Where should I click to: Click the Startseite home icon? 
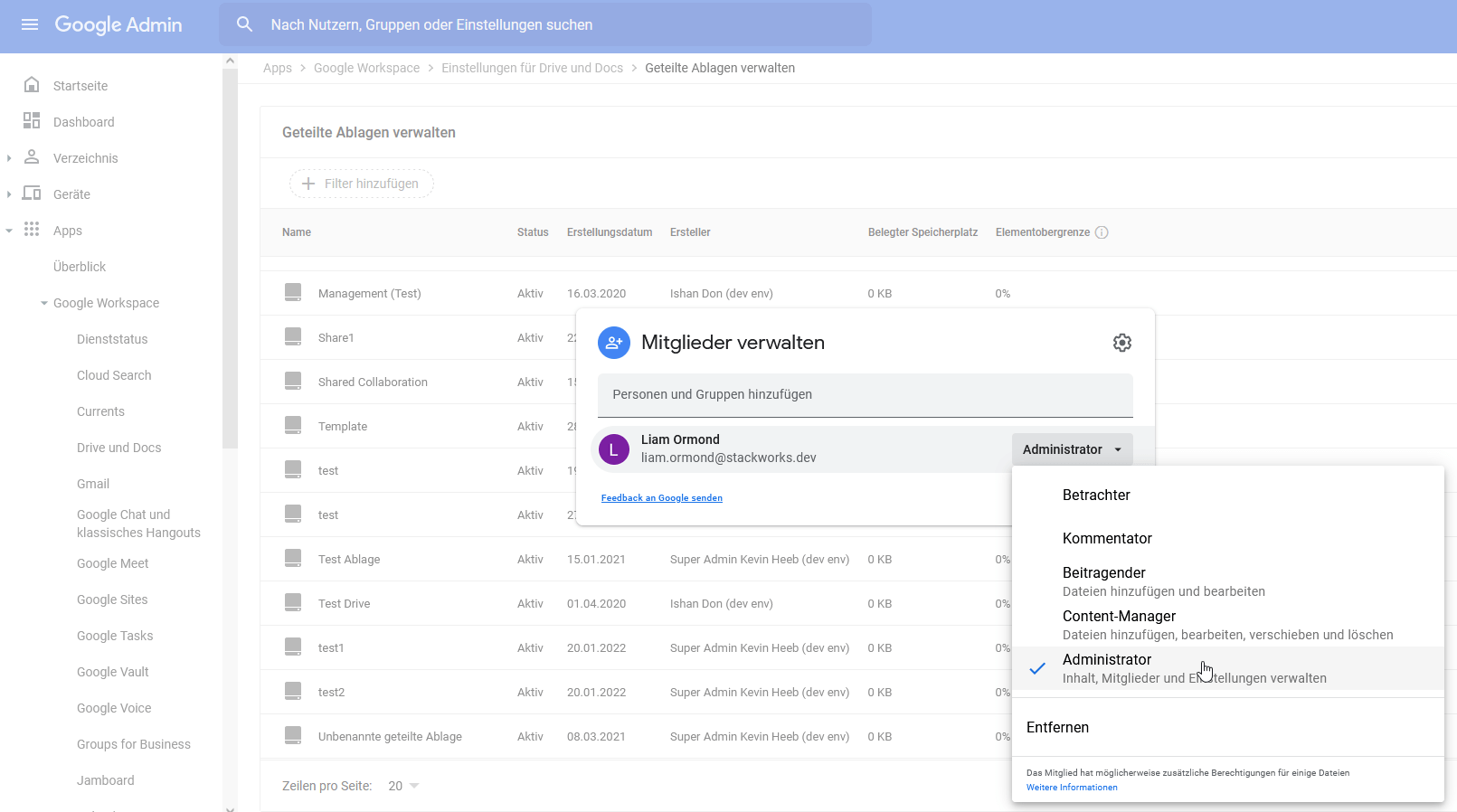(x=32, y=85)
